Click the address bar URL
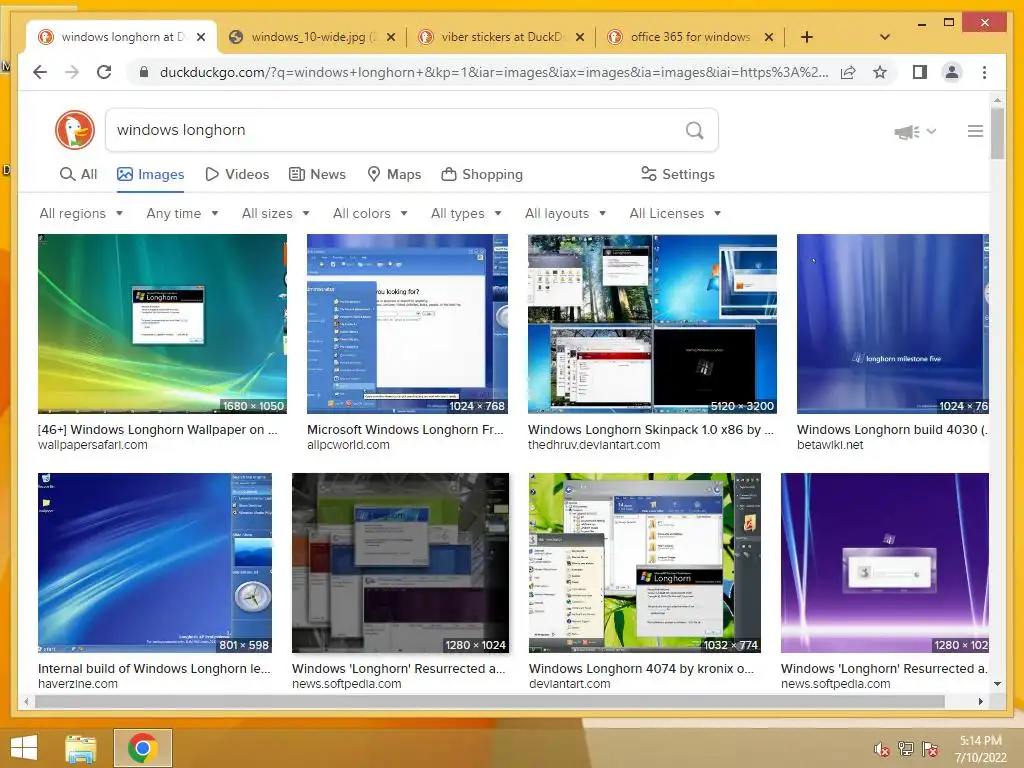Image resolution: width=1024 pixels, height=768 pixels. (494, 72)
